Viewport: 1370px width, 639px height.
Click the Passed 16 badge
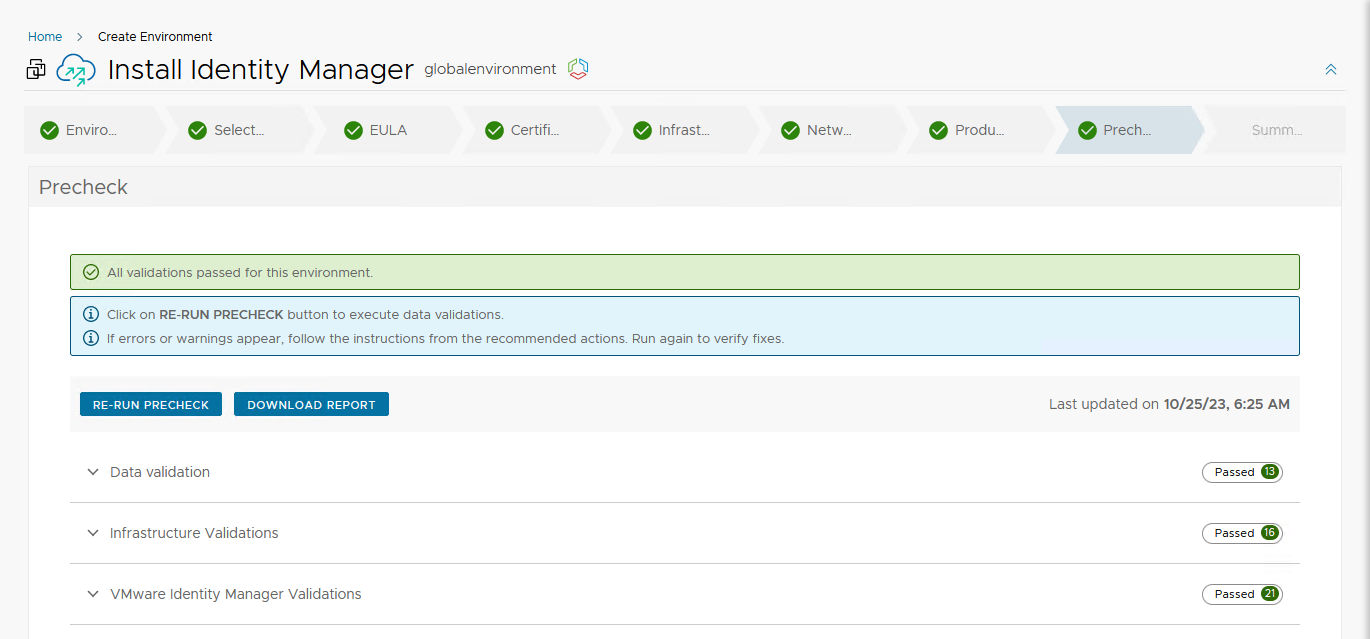pyautogui.click(x=1242, y=533)
